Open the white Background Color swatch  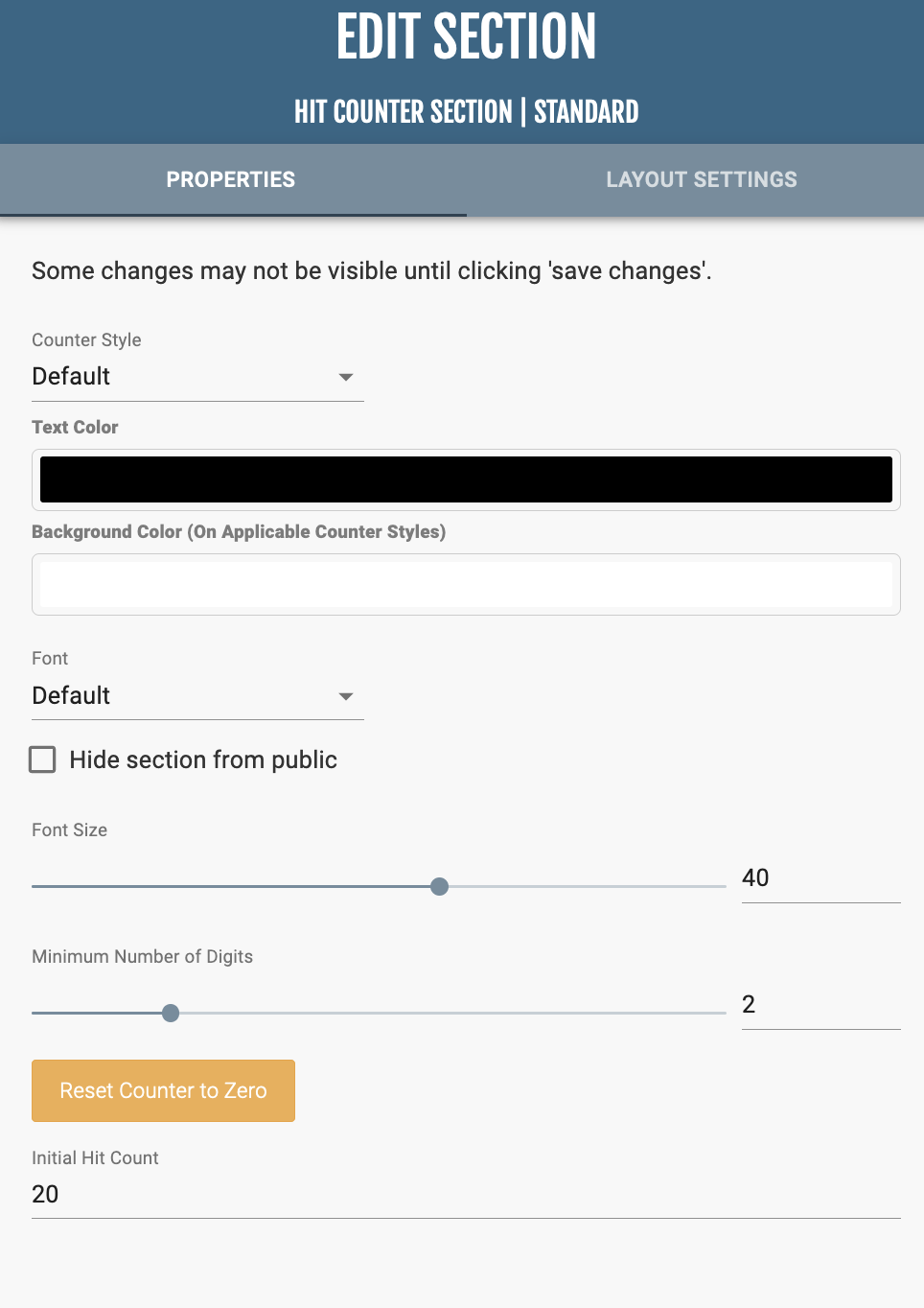pyautogui.click(x=466, y=584)
